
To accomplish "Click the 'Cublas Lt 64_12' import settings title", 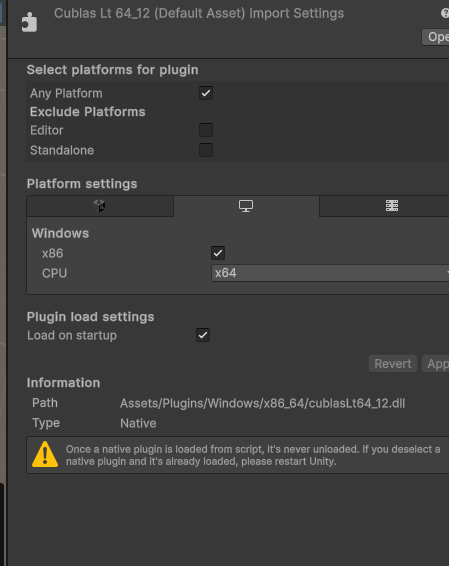I will pos(199,13).
